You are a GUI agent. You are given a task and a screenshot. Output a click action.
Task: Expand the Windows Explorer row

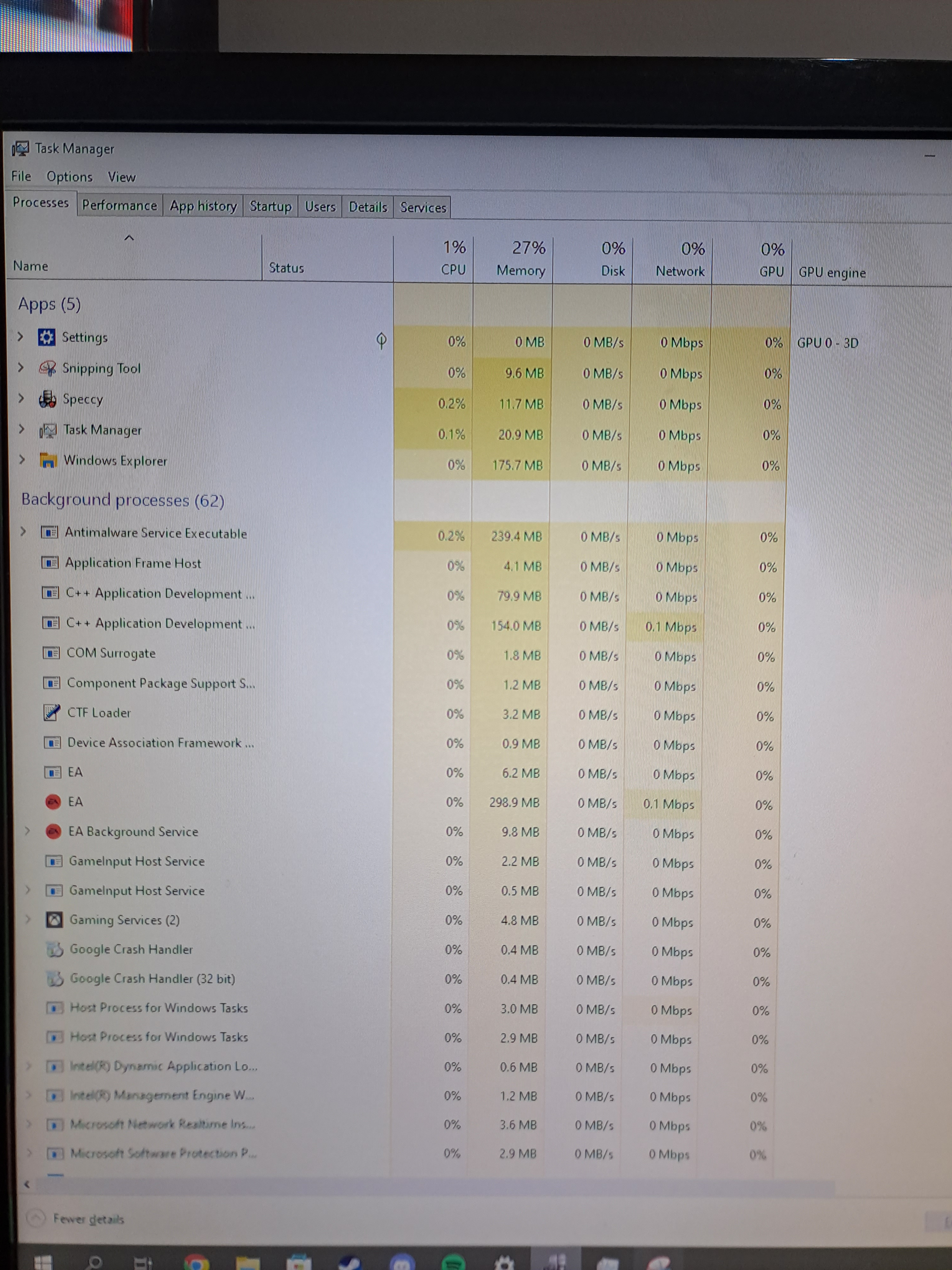click(x=23, y=459)
